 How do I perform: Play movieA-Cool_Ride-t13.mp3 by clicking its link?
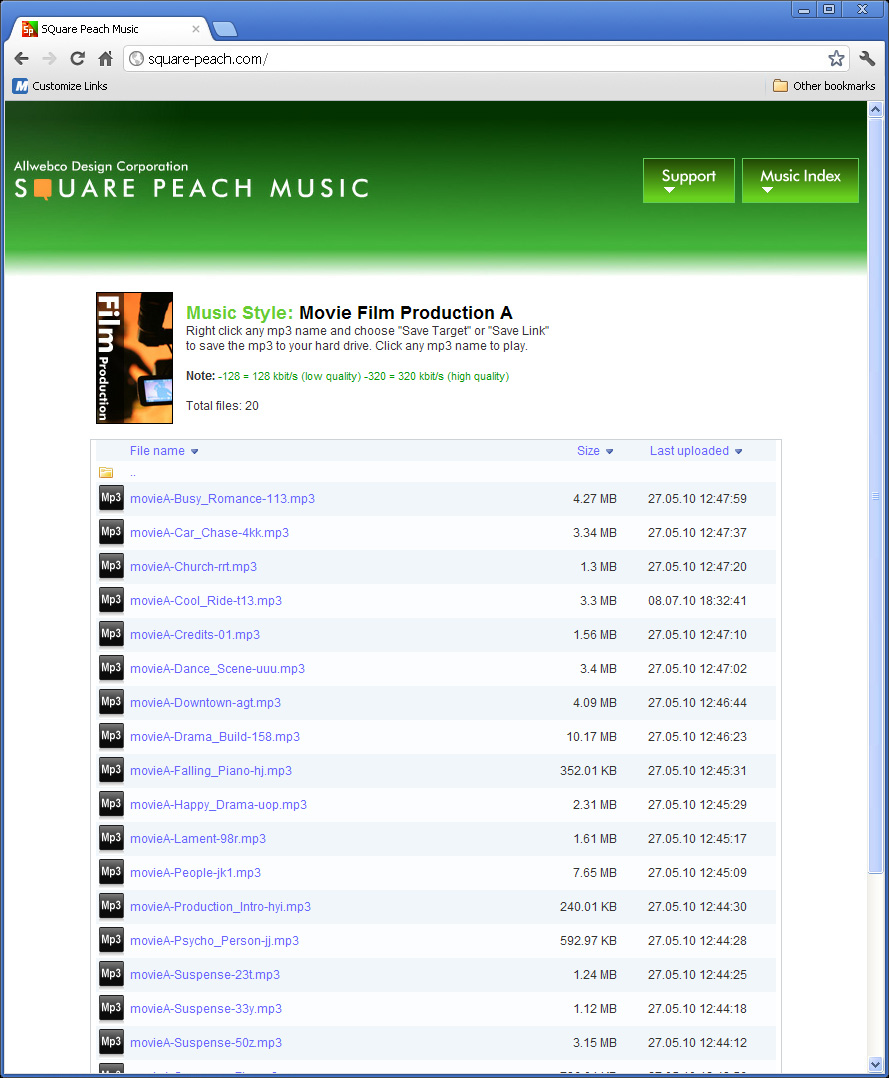[x=205, y=600]
